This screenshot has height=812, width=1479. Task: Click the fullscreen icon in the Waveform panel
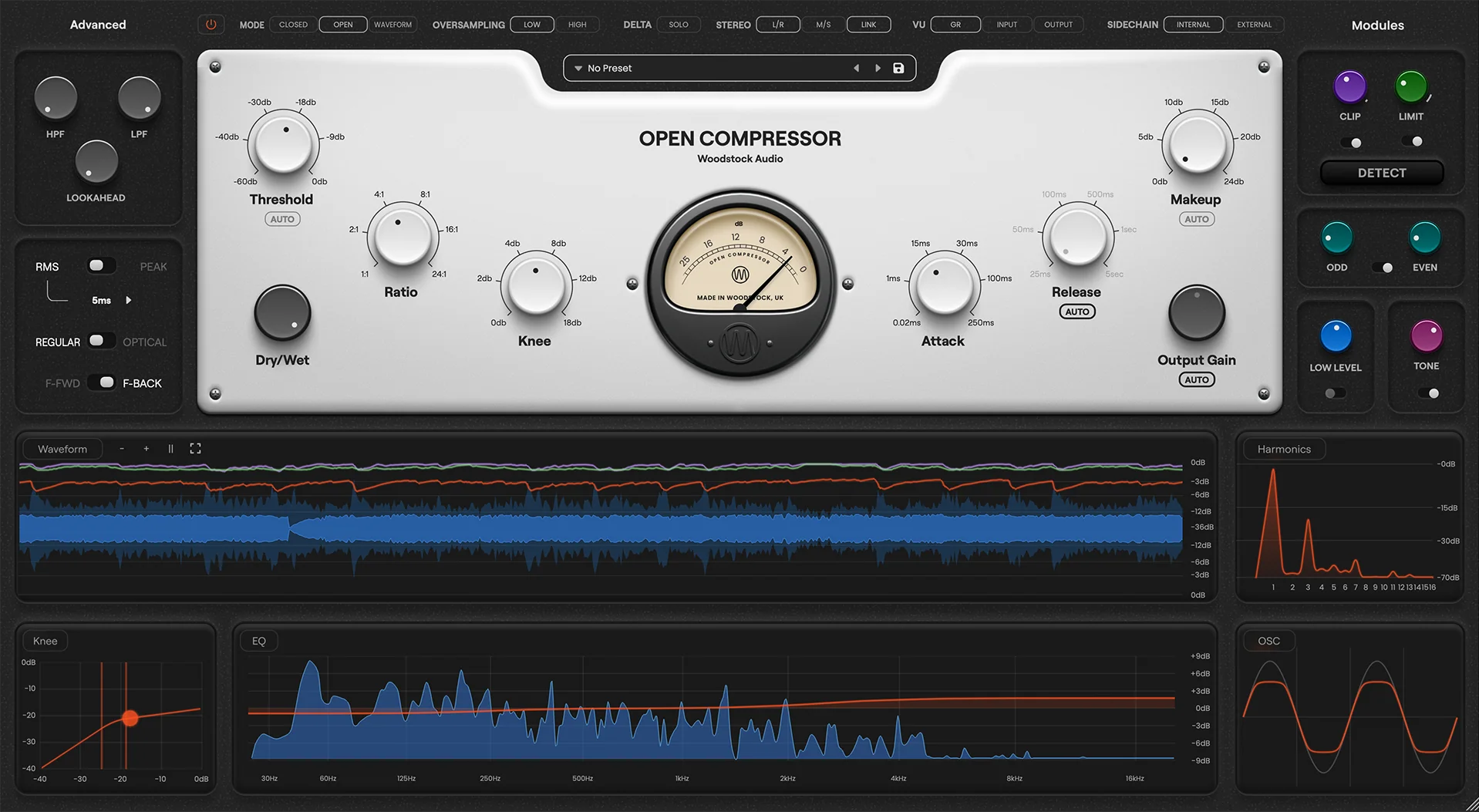[x=195, y=448]
